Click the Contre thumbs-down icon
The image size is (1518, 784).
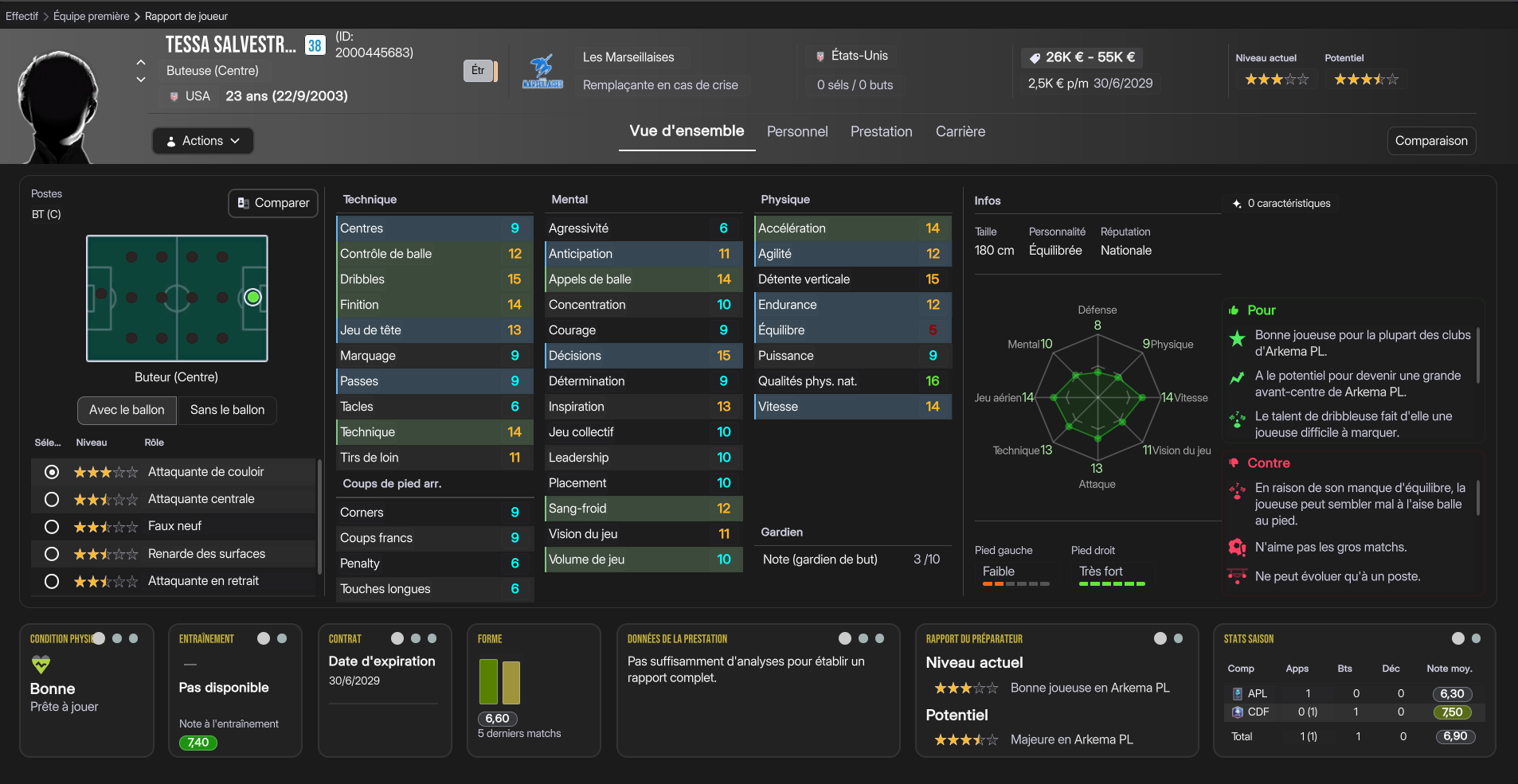[x=1234, y=463]
